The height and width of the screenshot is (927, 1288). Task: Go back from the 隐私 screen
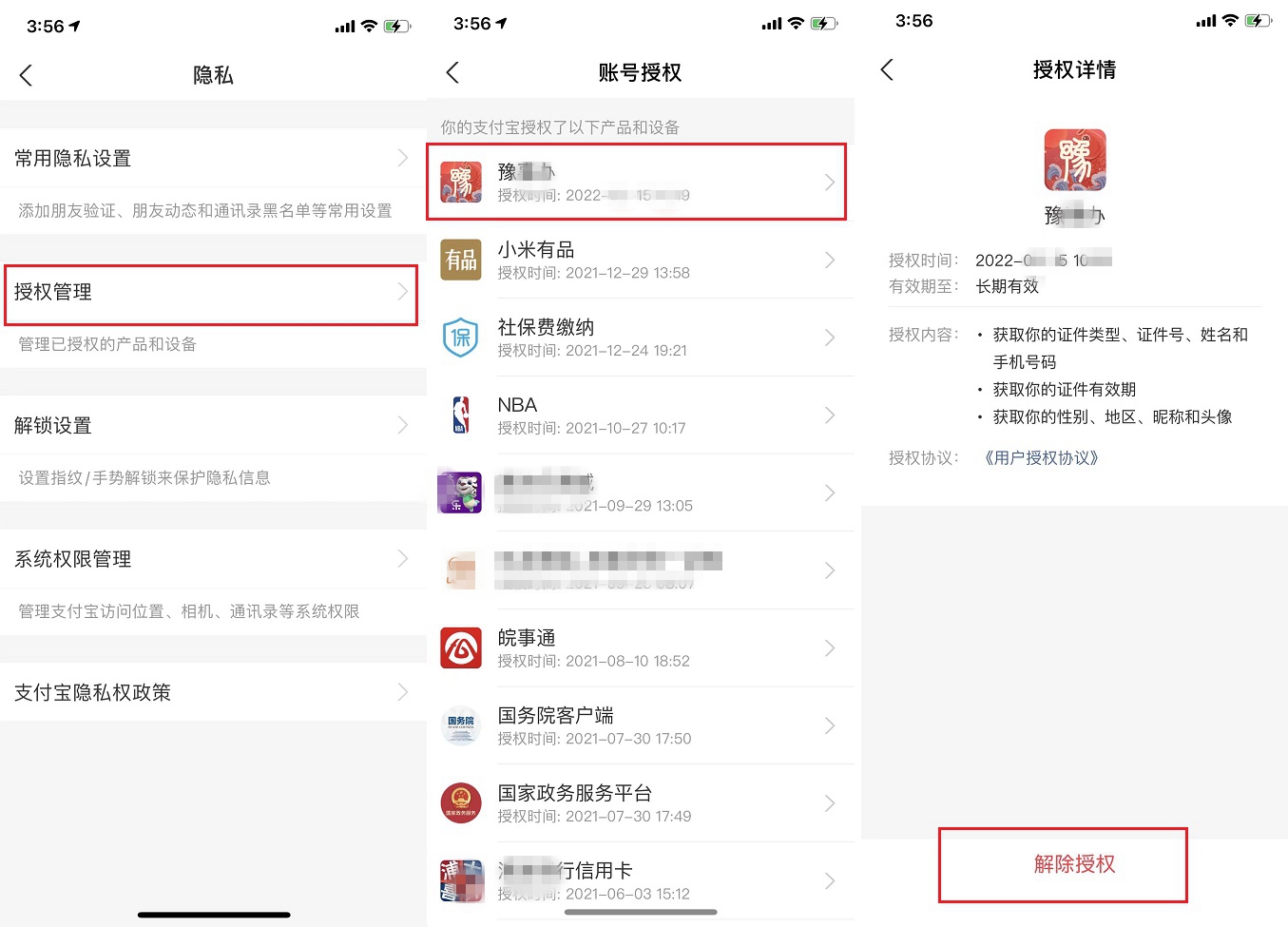(26, 75)
